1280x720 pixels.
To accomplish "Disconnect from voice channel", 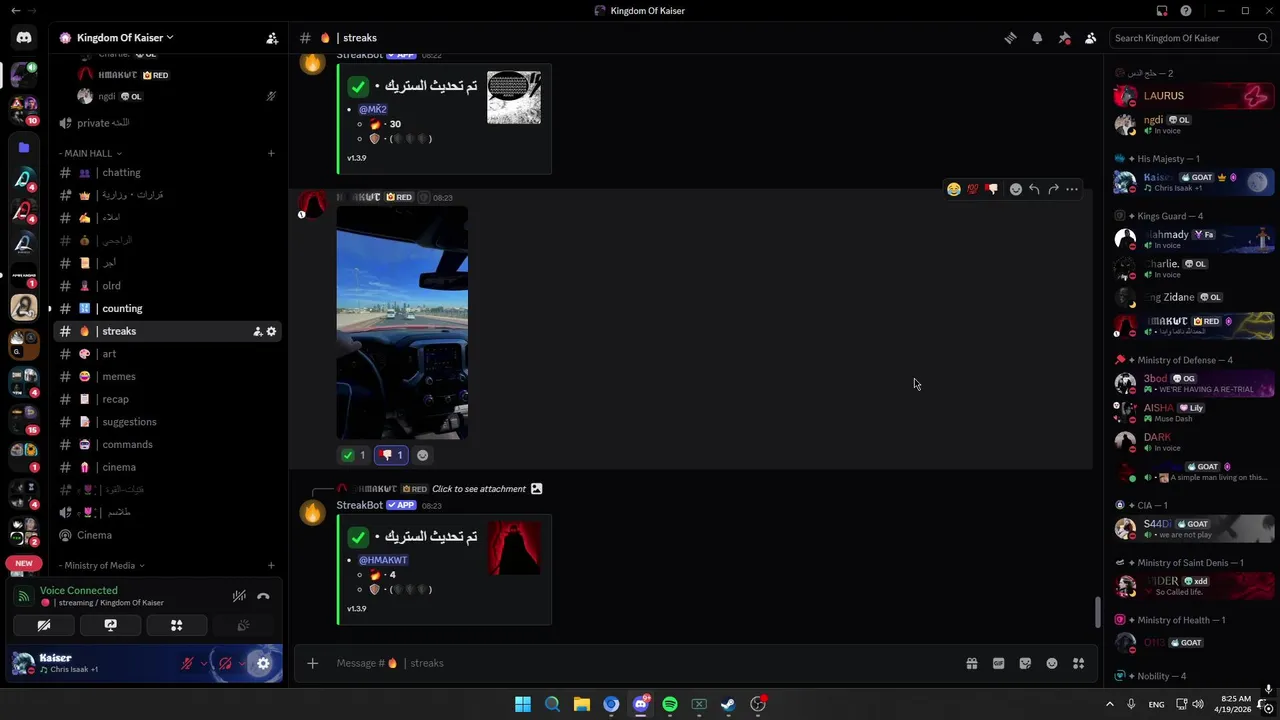I will tap(263, 596).
